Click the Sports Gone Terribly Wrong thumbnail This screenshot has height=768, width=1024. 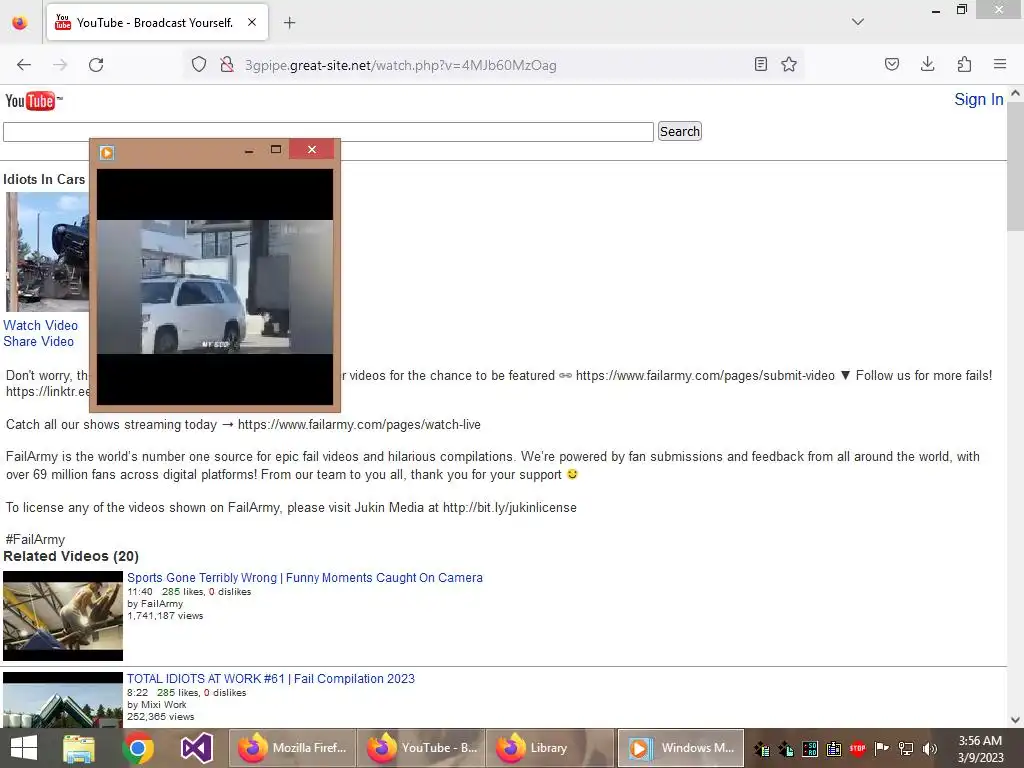click(x=63, y=616)
